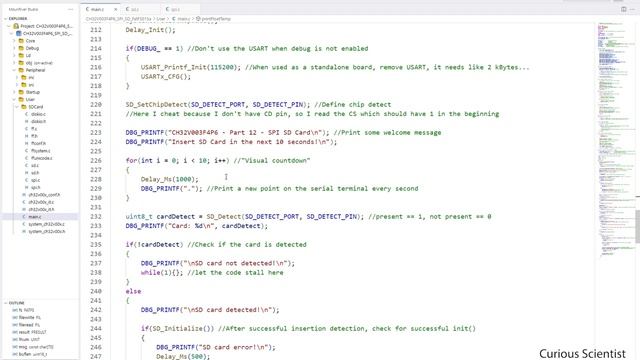Viewport: 640px width, 360px height.
Task: Expand the Ld folder
Action: 14,56
